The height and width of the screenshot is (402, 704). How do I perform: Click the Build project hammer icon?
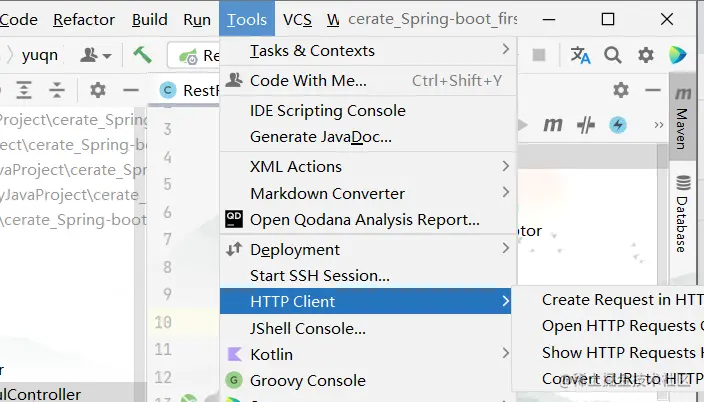click(x=143, y=56)
